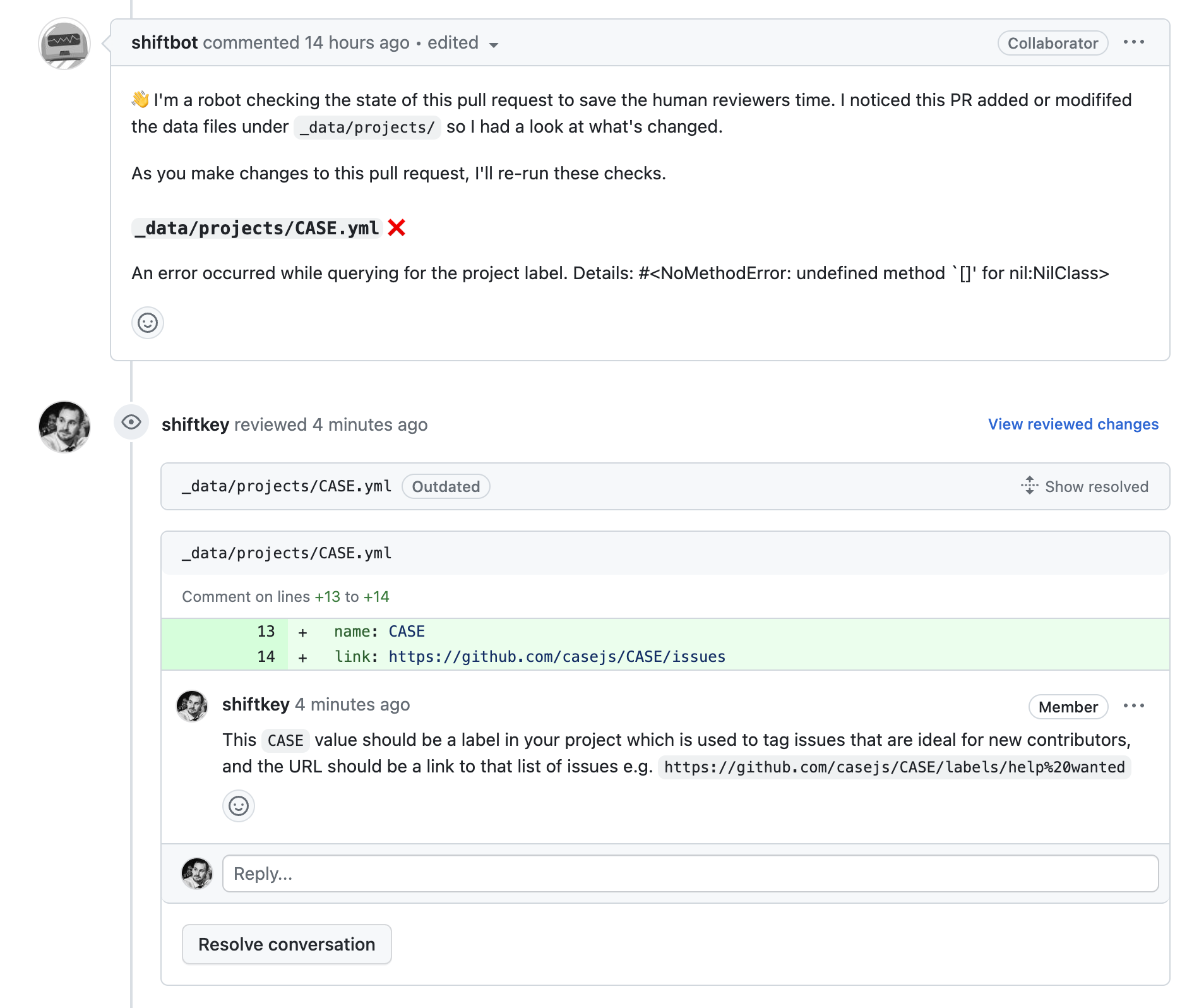This screenshot has width=1187, height=1008.
Task: Click the Collaborator badge
Action: coord(1053,43)
